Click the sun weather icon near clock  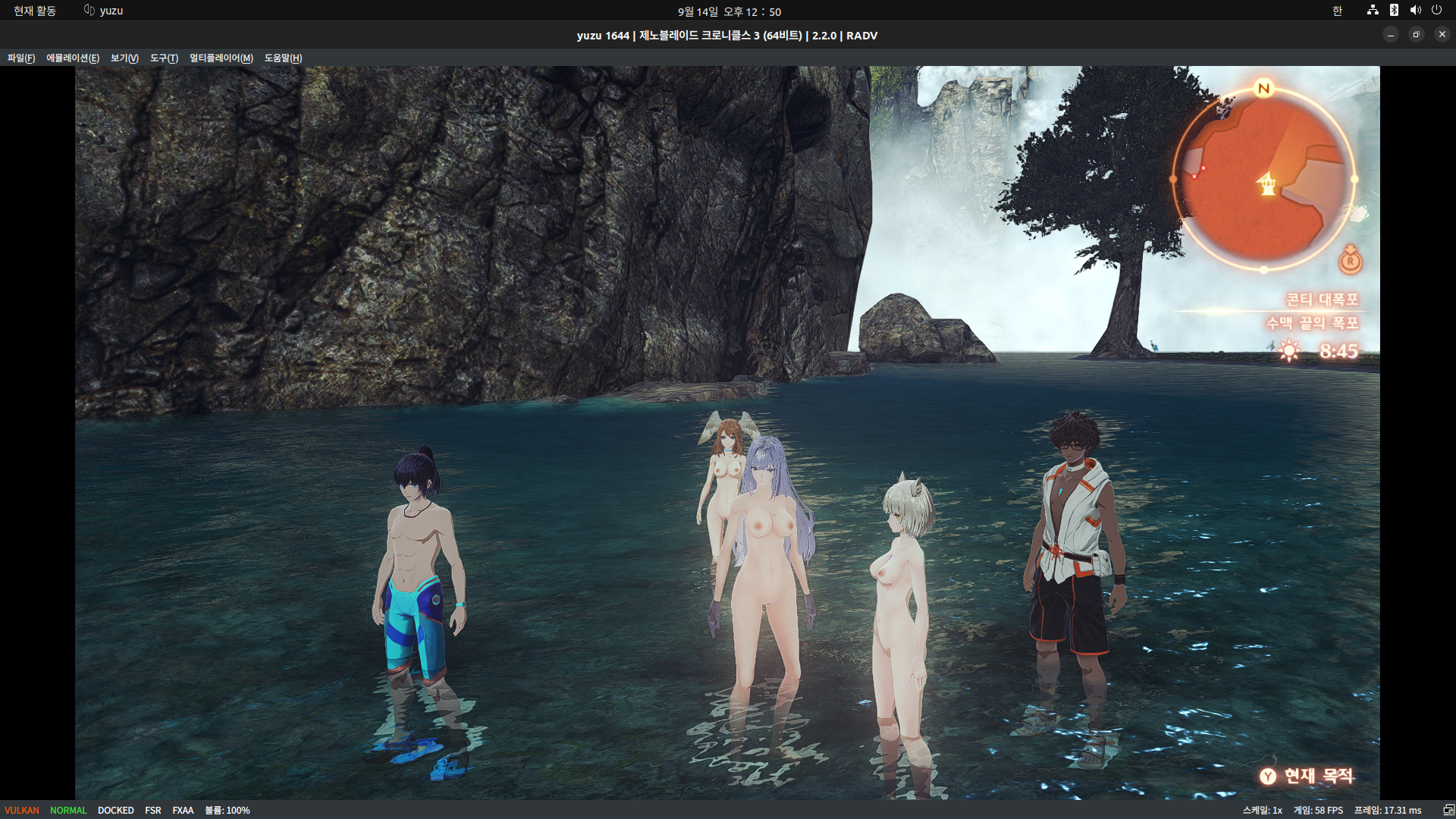1289,350
